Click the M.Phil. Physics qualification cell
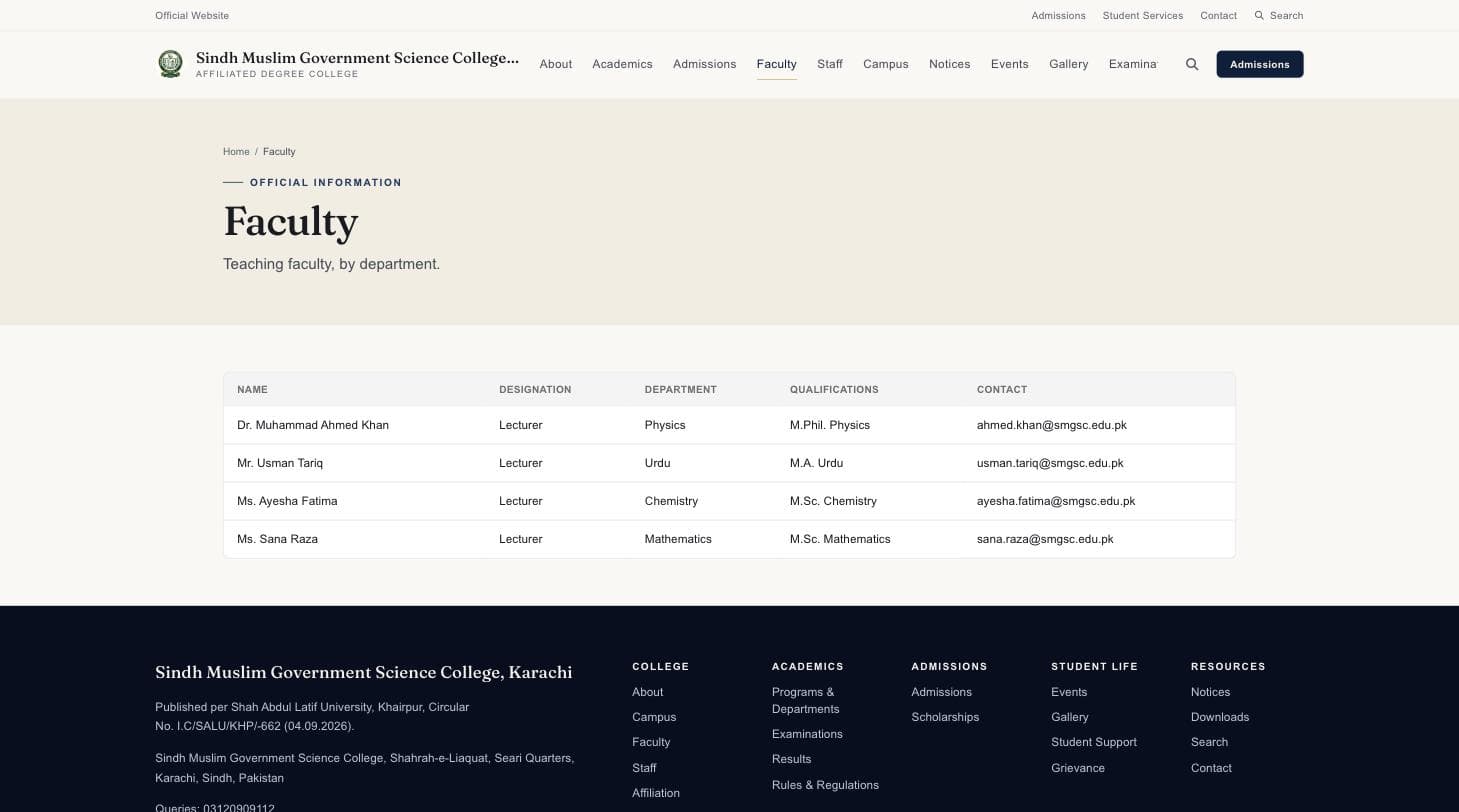The width and height of the screenshot is (1459, 812). click(x=830, y=425)
